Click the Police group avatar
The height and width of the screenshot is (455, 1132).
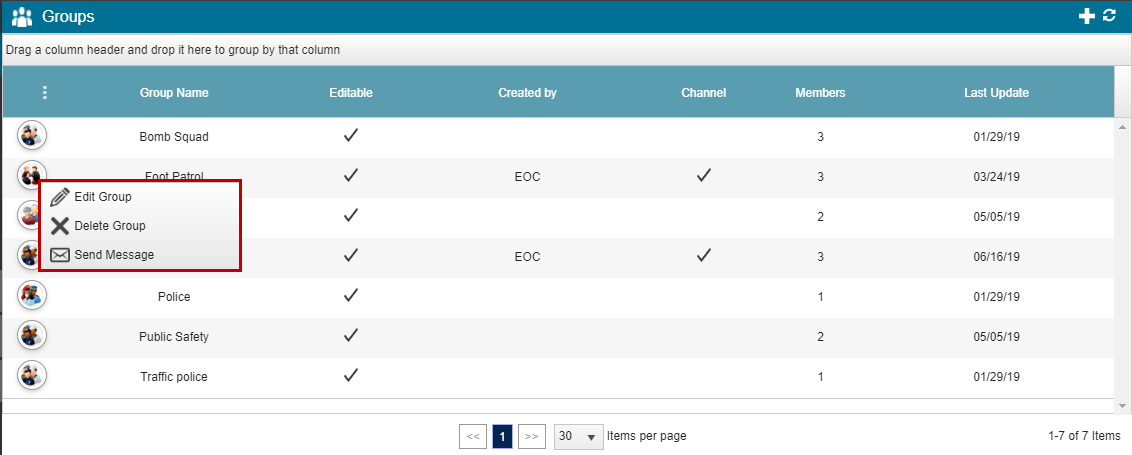[32, 295]
